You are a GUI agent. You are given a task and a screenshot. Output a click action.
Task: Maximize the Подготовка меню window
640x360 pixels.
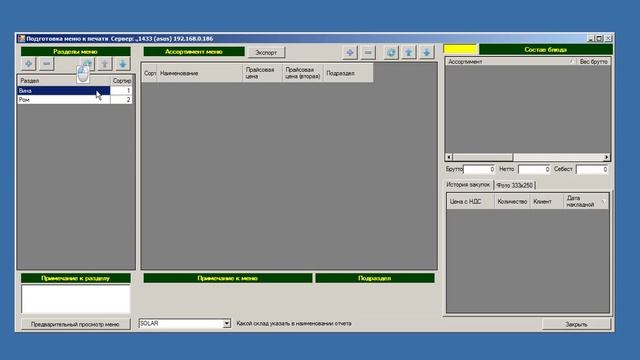[x=599, y=38]
